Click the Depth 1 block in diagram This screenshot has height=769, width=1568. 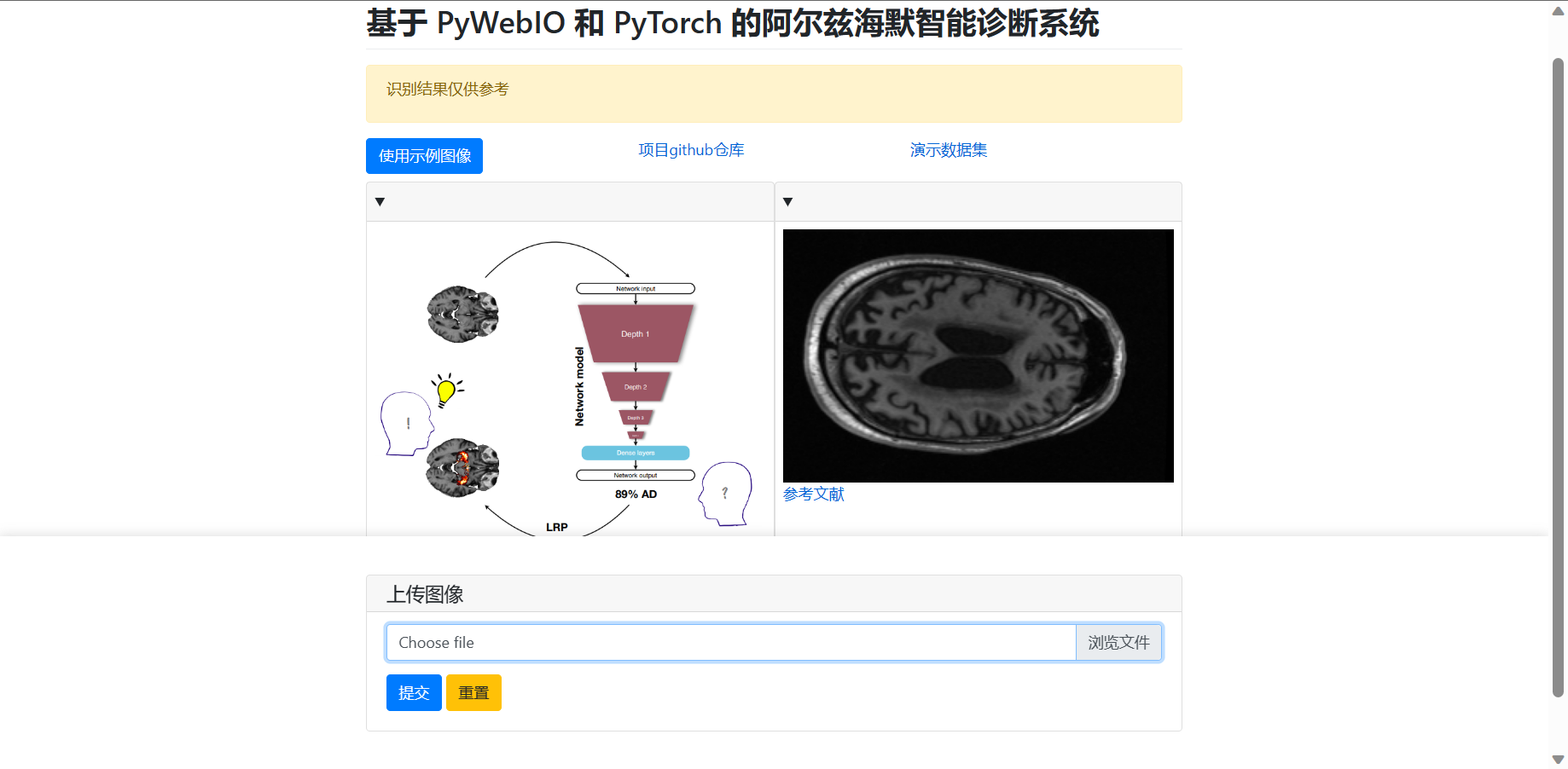point(636,333)
